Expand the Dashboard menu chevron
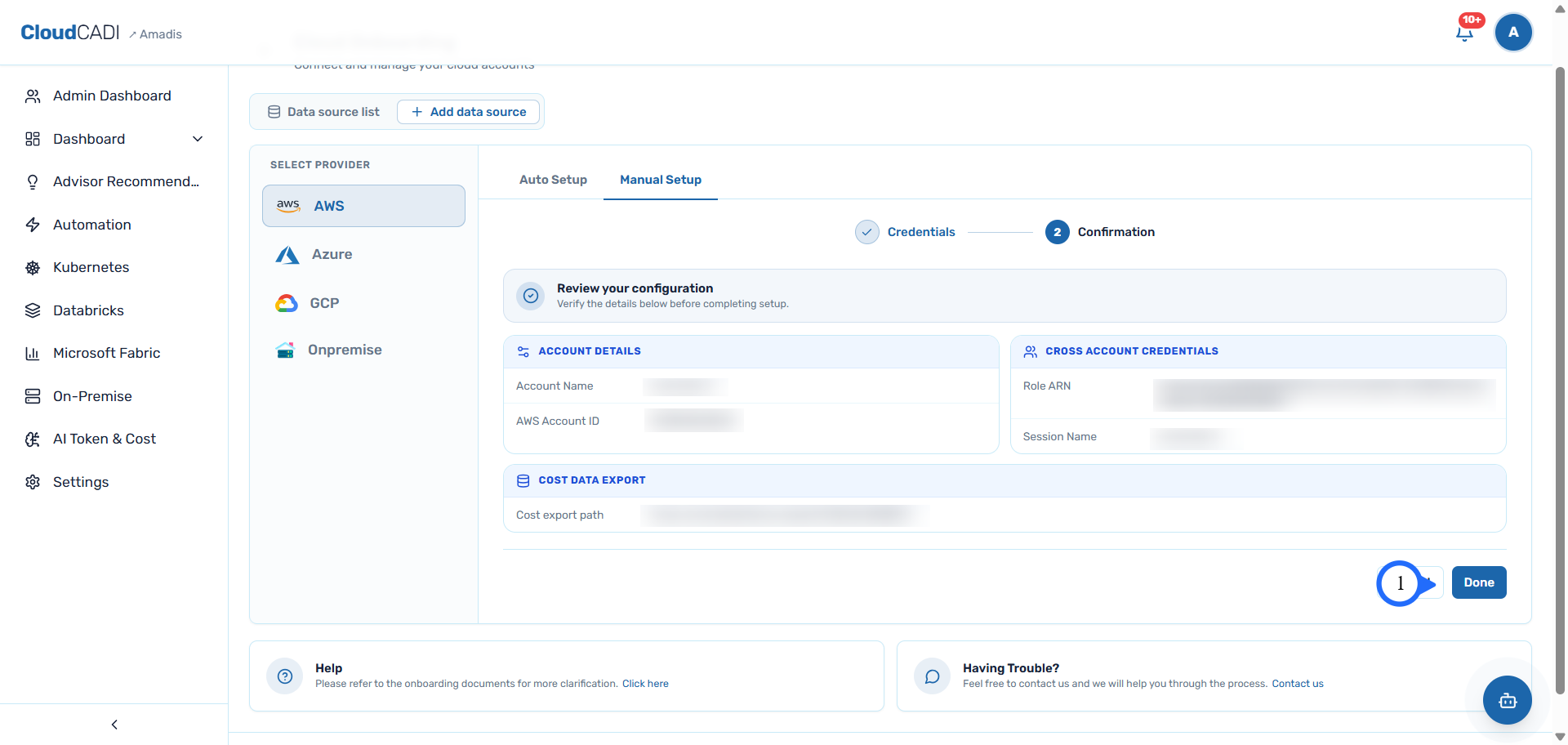The height and width of the screenshot is (745, 1568). [x=198, y=139]
